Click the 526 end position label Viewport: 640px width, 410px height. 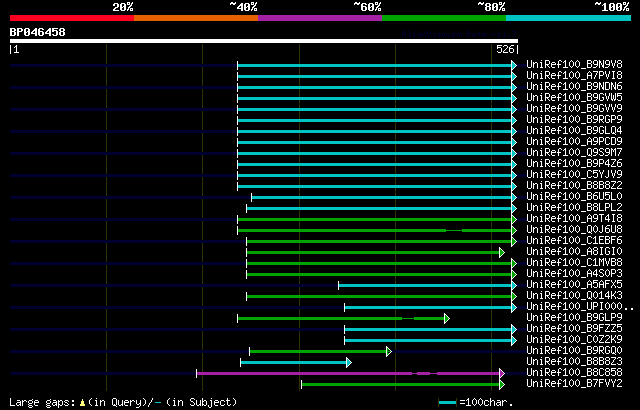505,49
